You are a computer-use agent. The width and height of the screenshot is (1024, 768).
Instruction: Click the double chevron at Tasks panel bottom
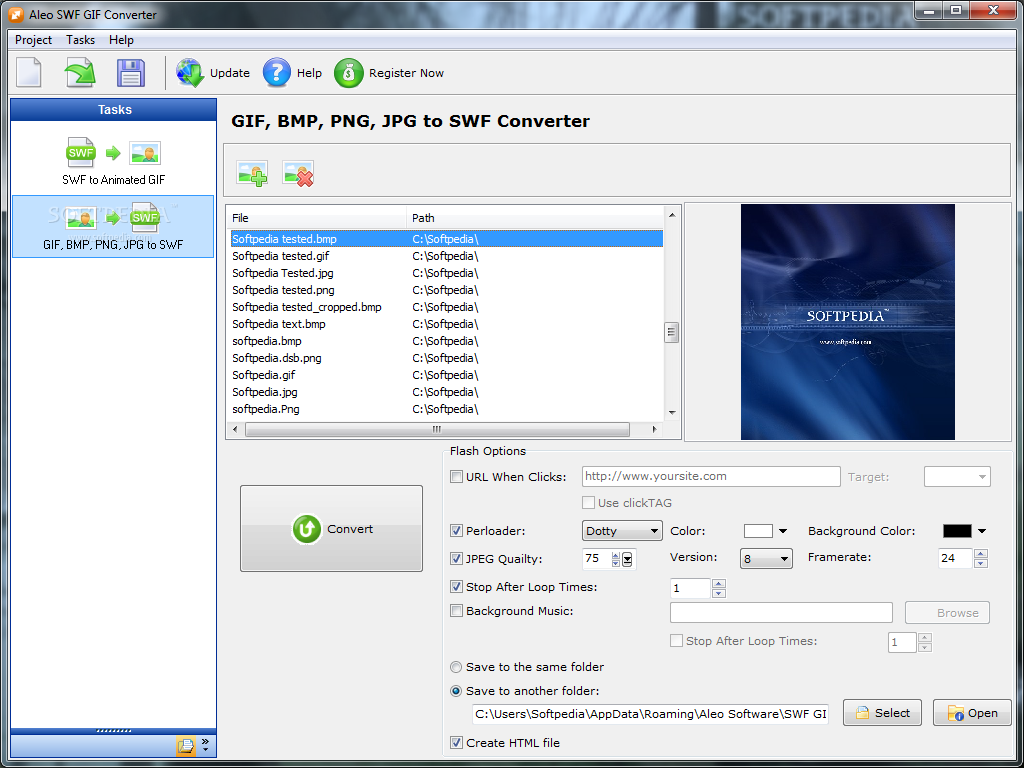(x=205, y=744)
